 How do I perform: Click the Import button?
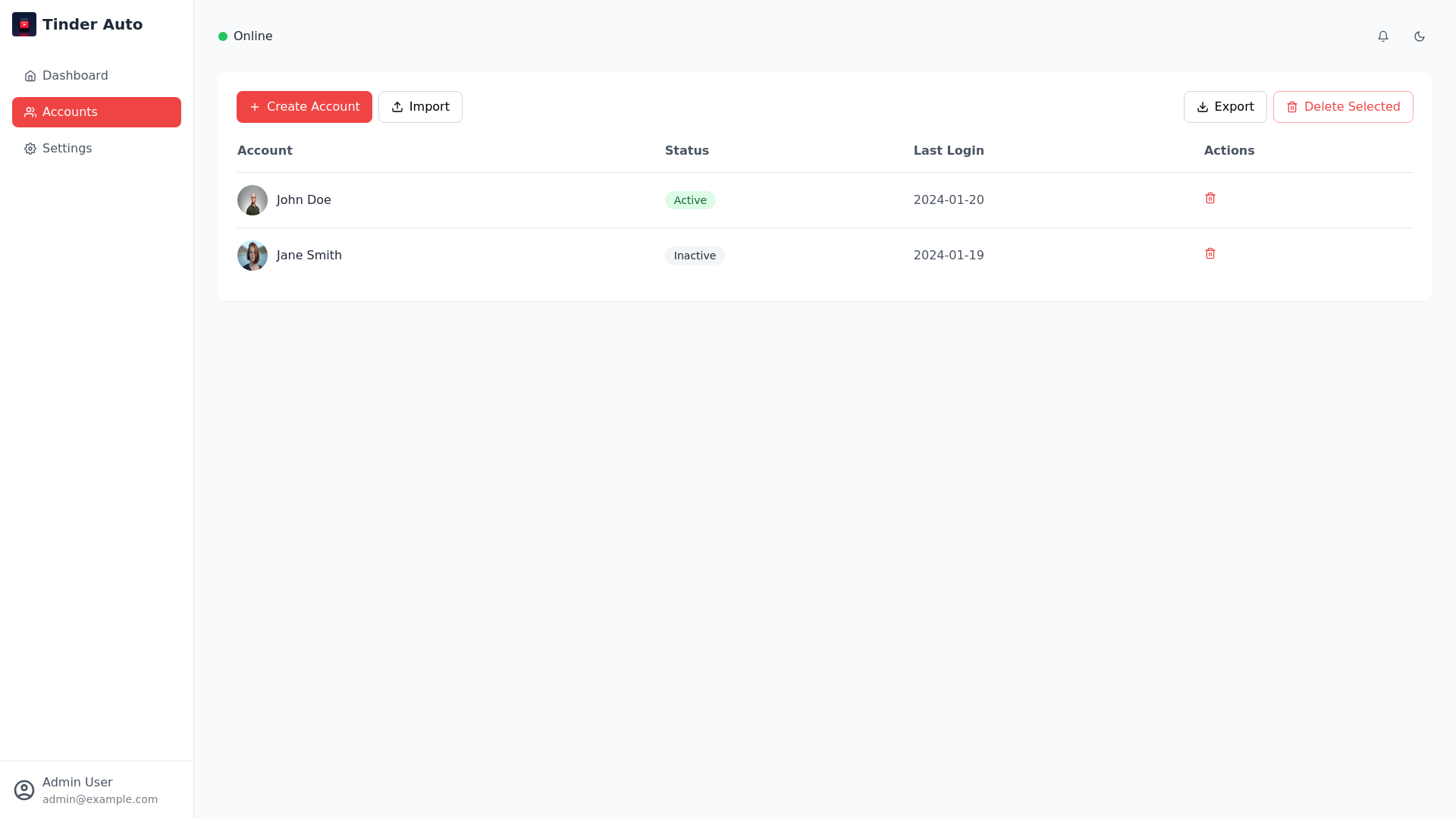[420, 107]
